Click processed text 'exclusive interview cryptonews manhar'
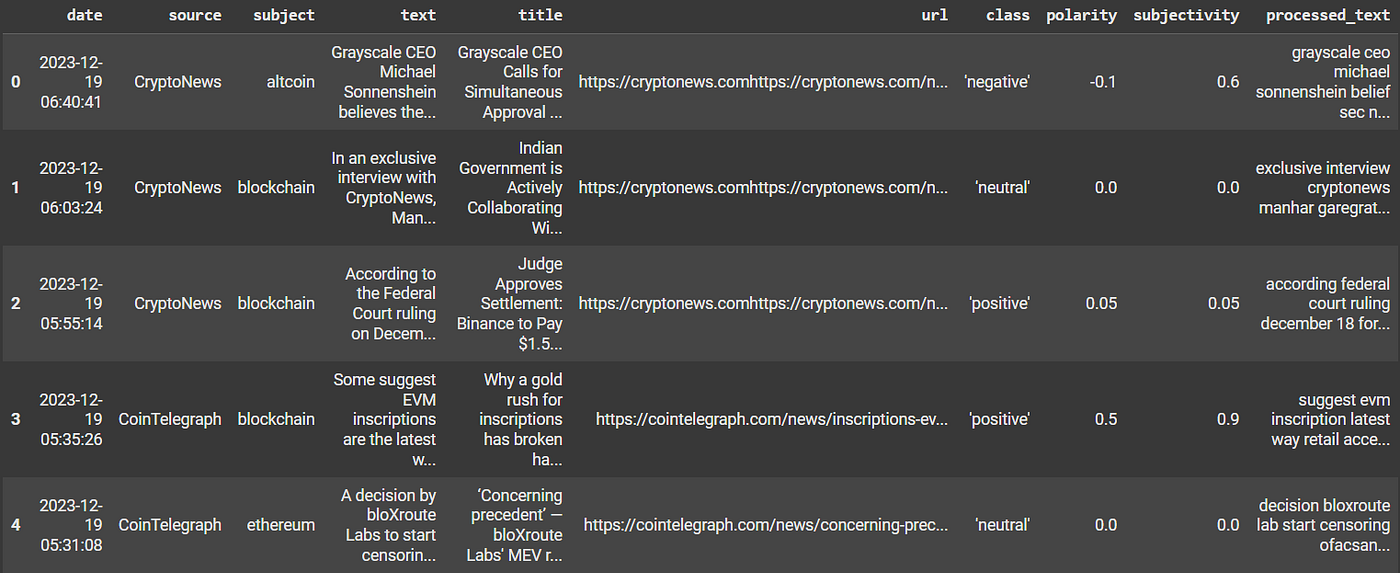The height and width of the screenshot is (573, 1400). click(1323, 187)
